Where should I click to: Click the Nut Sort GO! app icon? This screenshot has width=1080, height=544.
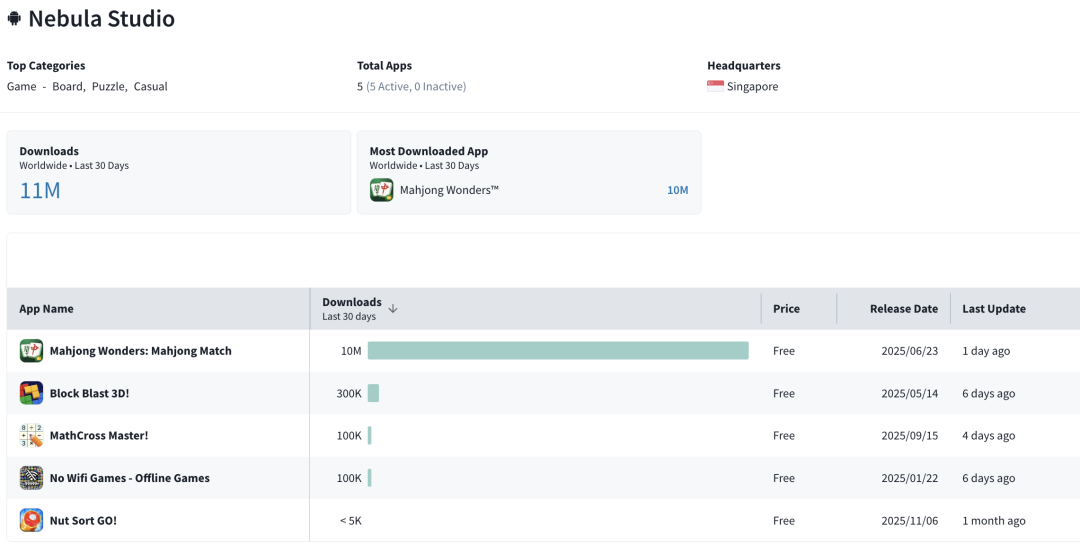(x=31, y=520)
